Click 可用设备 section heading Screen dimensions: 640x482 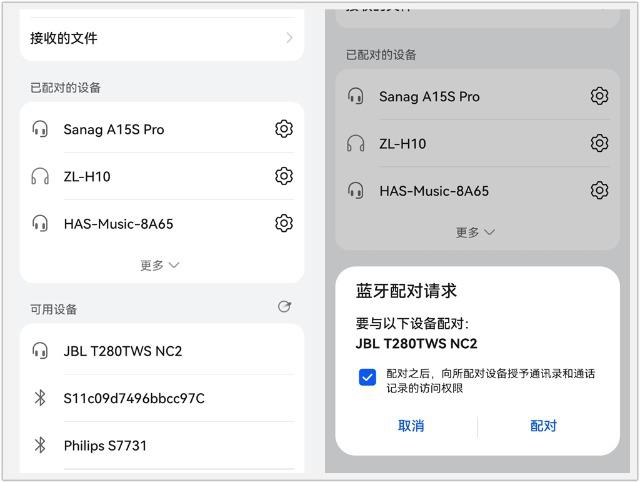[53, 309]
